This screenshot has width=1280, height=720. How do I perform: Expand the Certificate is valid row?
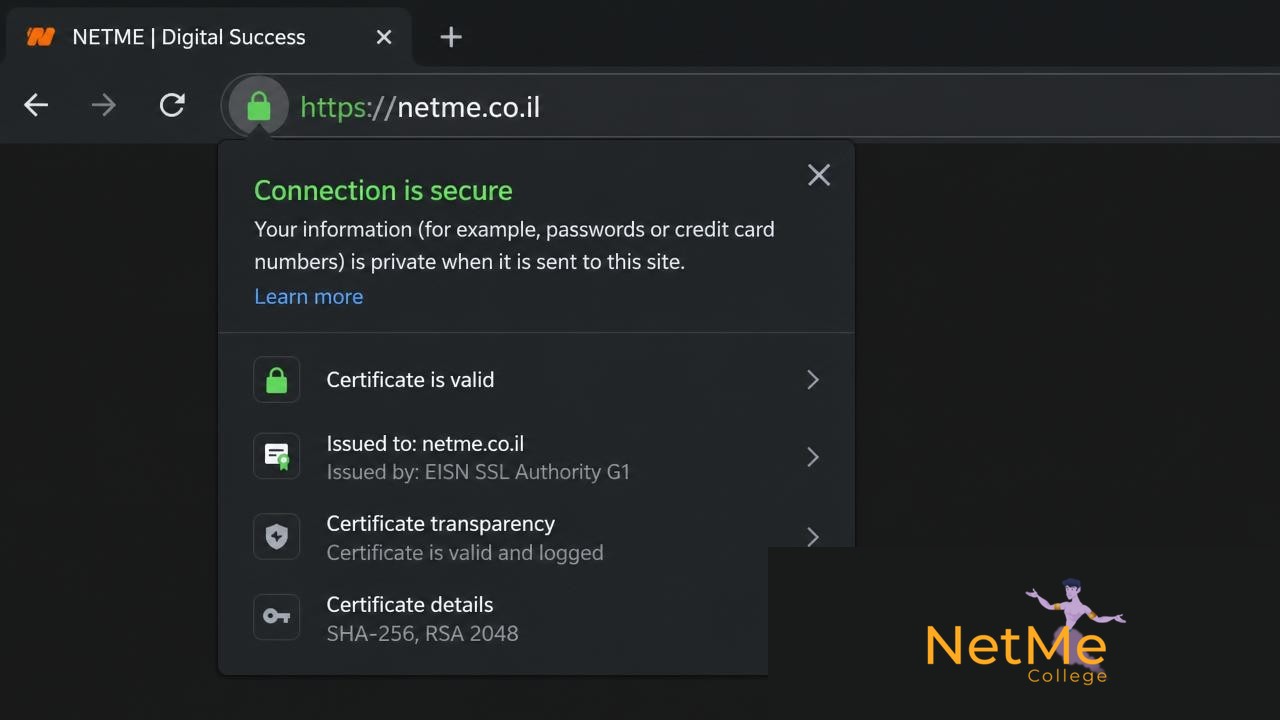(813, 380)
